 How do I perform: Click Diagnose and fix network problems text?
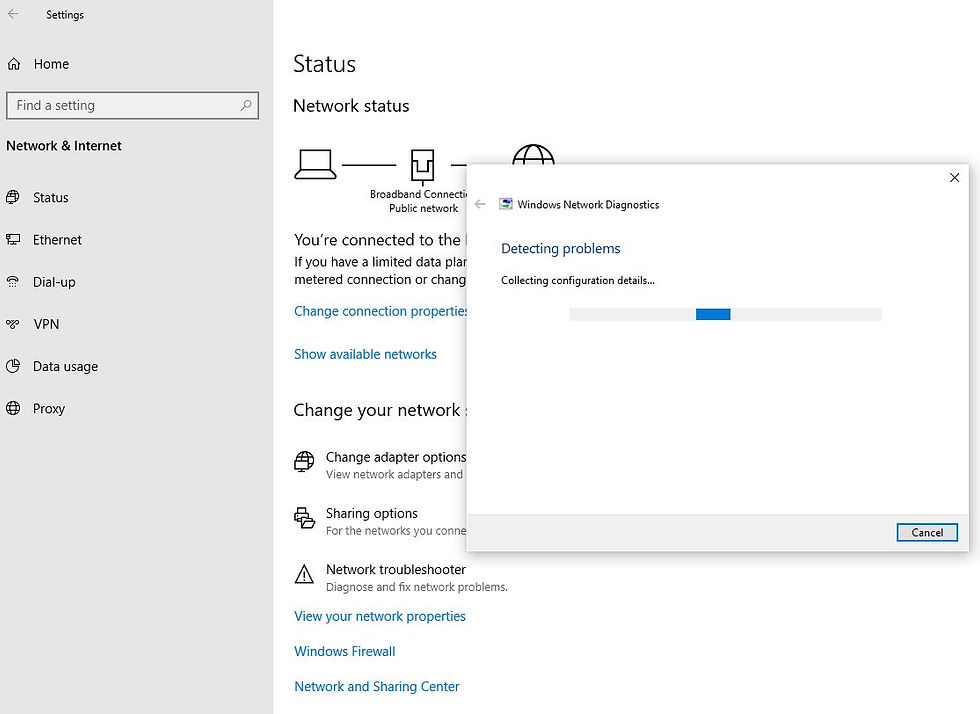pyautogui.click(x=417, y=586)
